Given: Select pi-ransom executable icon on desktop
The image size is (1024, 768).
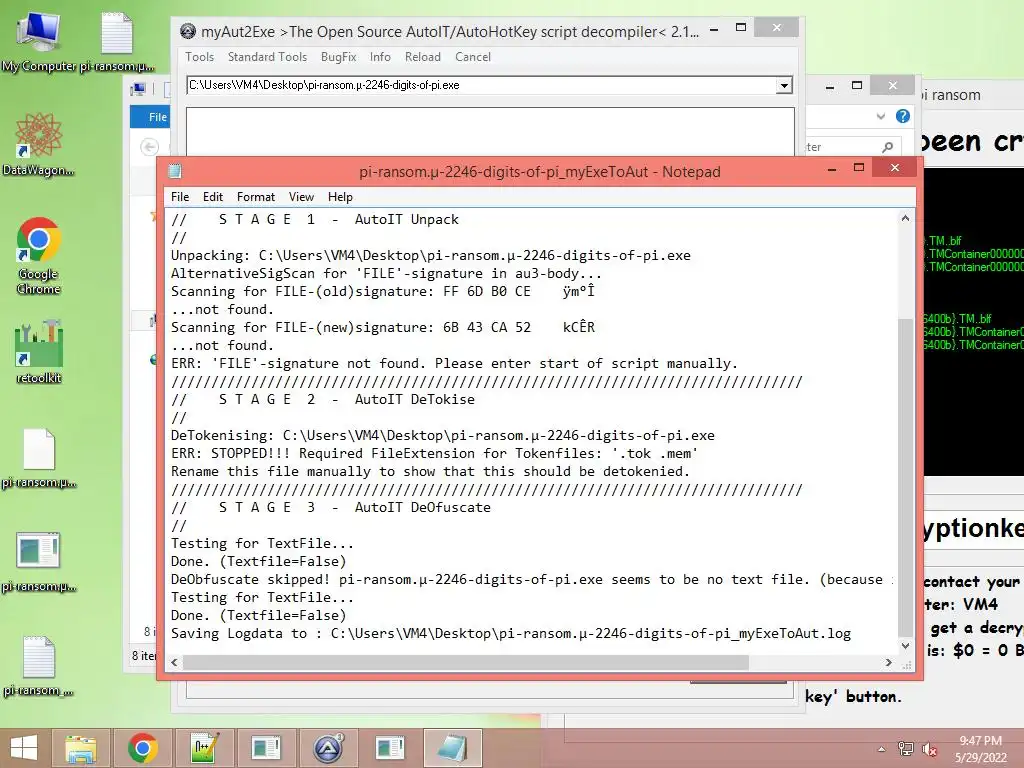Looking at the screenshot, I should point(39,562).
